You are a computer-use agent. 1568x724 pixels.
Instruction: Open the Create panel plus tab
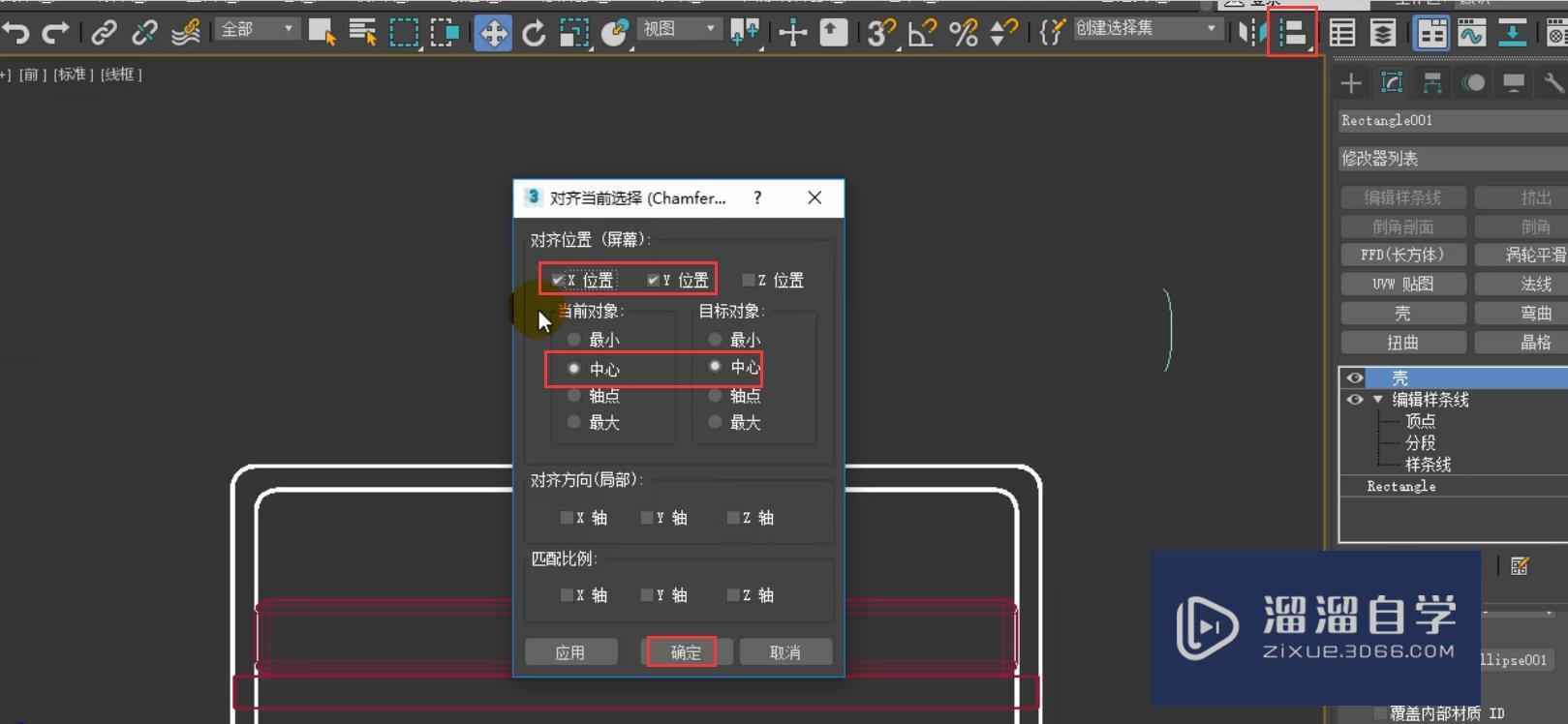click(x=1351, y=83)
